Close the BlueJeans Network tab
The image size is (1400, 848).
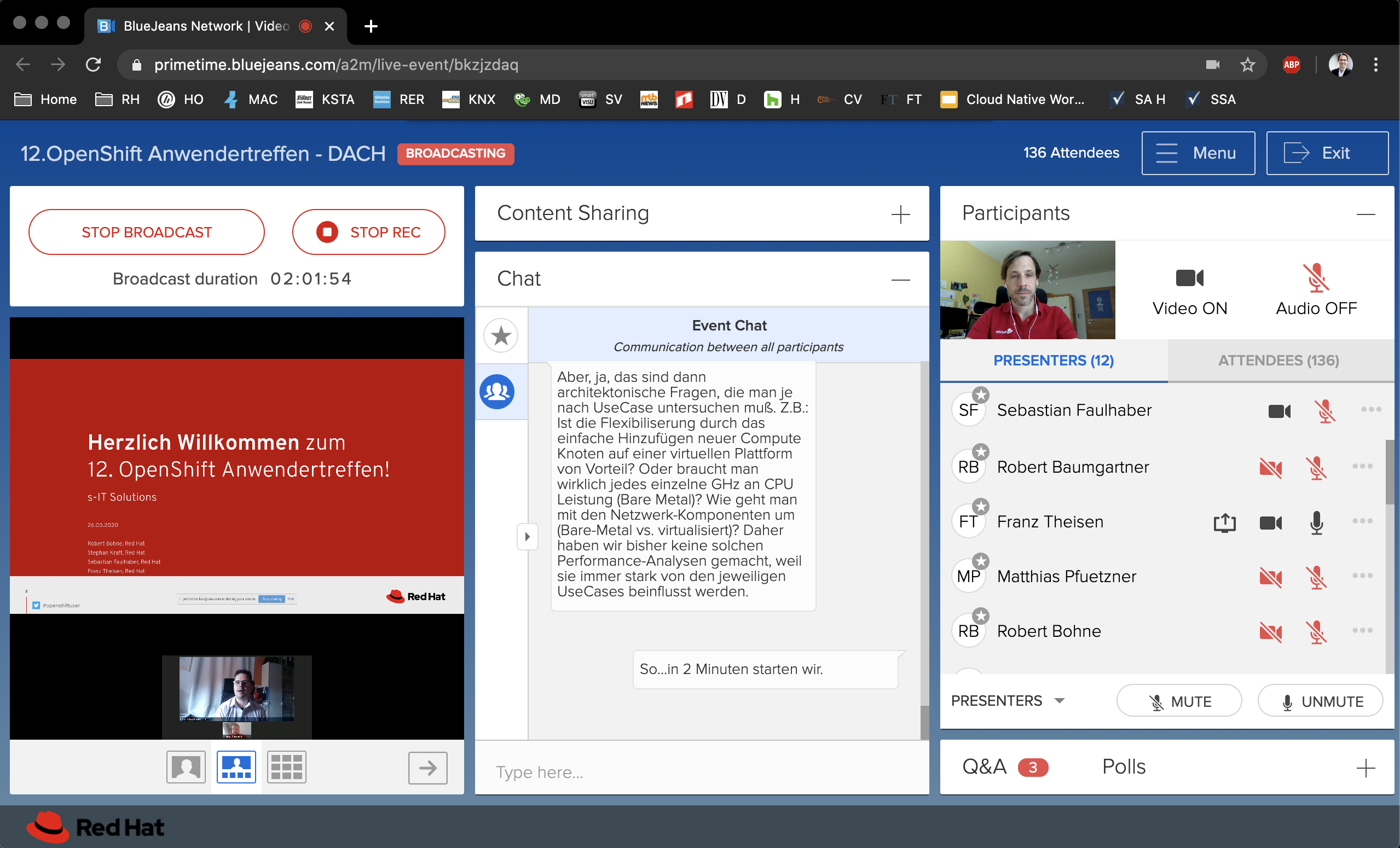point(329,26)
